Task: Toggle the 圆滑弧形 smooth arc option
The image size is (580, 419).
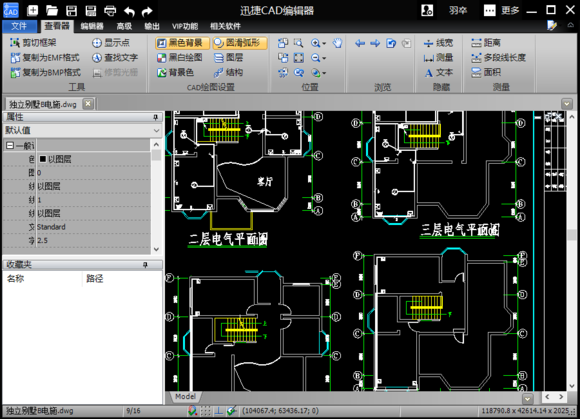Action: (x=240, y=43)
